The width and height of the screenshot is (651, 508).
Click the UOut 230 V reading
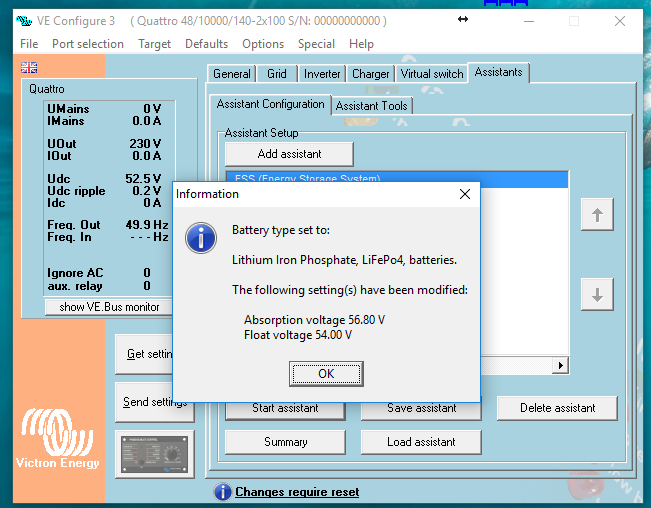click(x=104, y=144)
